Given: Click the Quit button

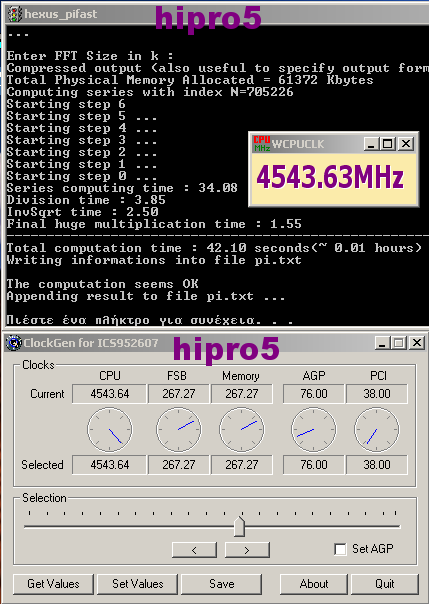Looking at the screenshot, I should click(x=385, y=584).
